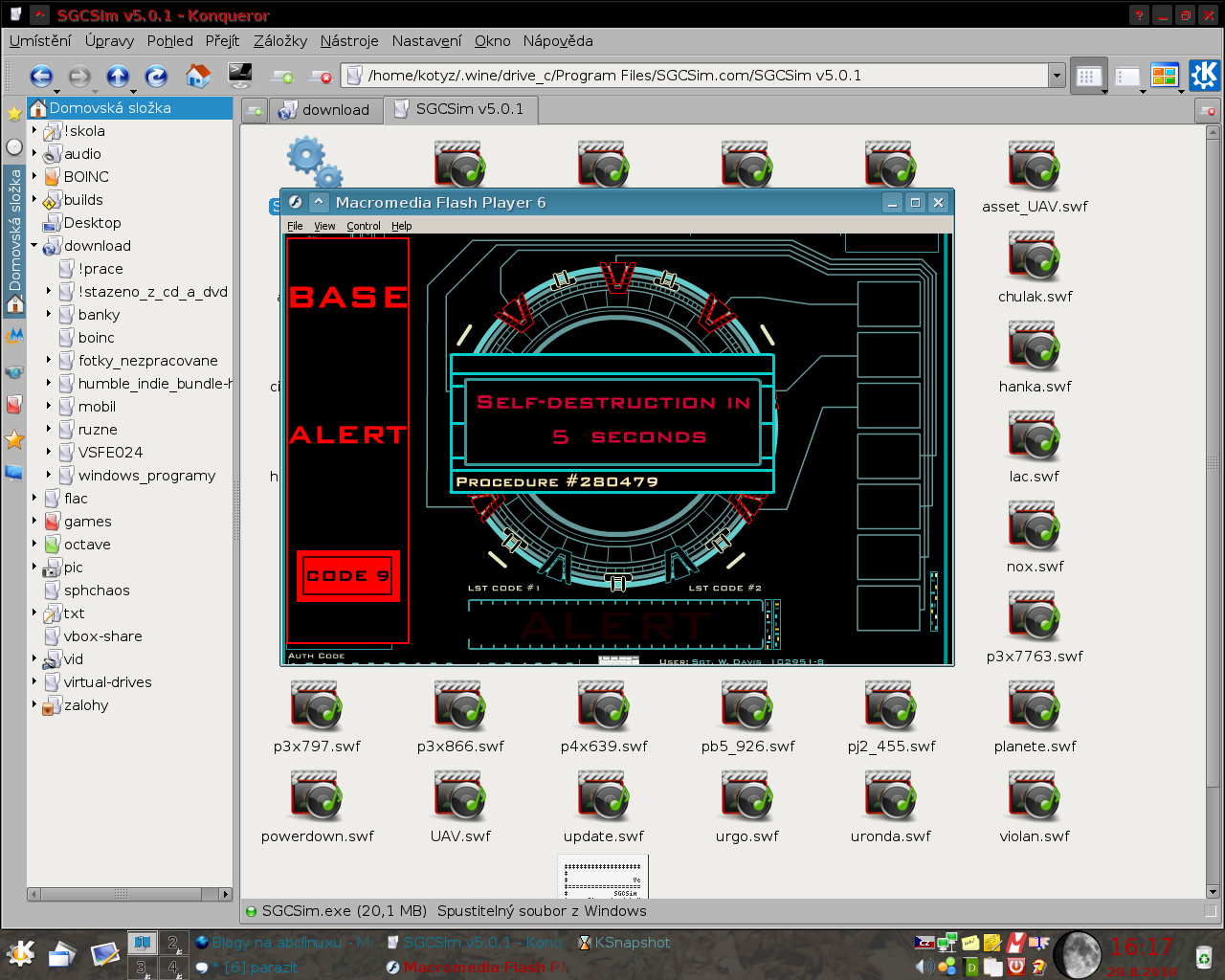Open the planete.swf file icon

point(1035,707)
